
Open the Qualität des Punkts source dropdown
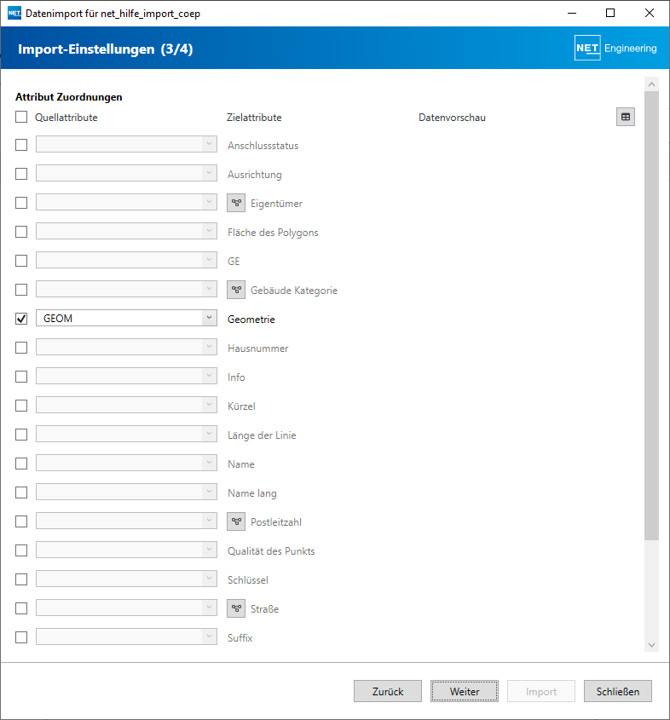point(126,549)
